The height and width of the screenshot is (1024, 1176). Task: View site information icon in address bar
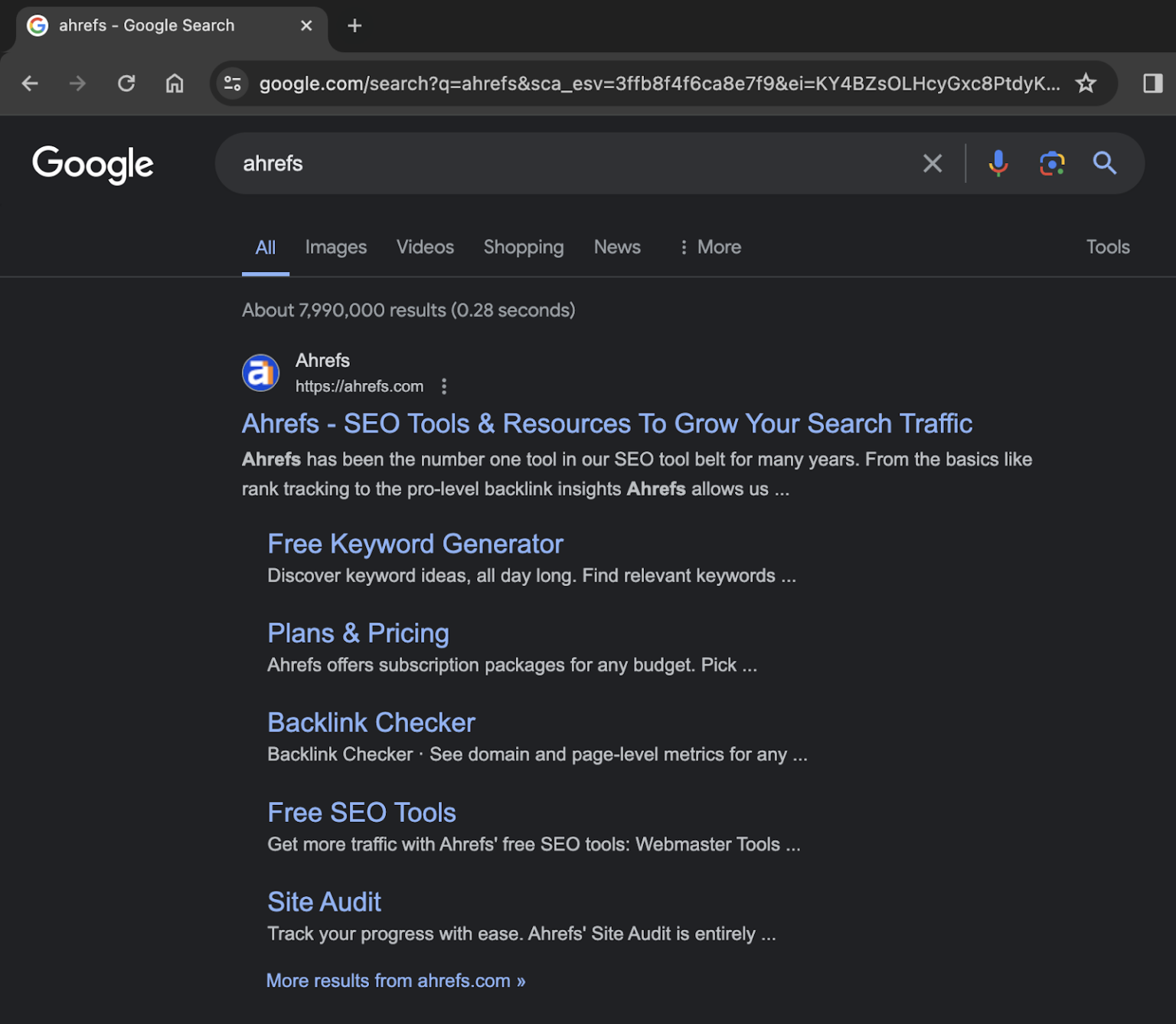click(x=232, y=83)
